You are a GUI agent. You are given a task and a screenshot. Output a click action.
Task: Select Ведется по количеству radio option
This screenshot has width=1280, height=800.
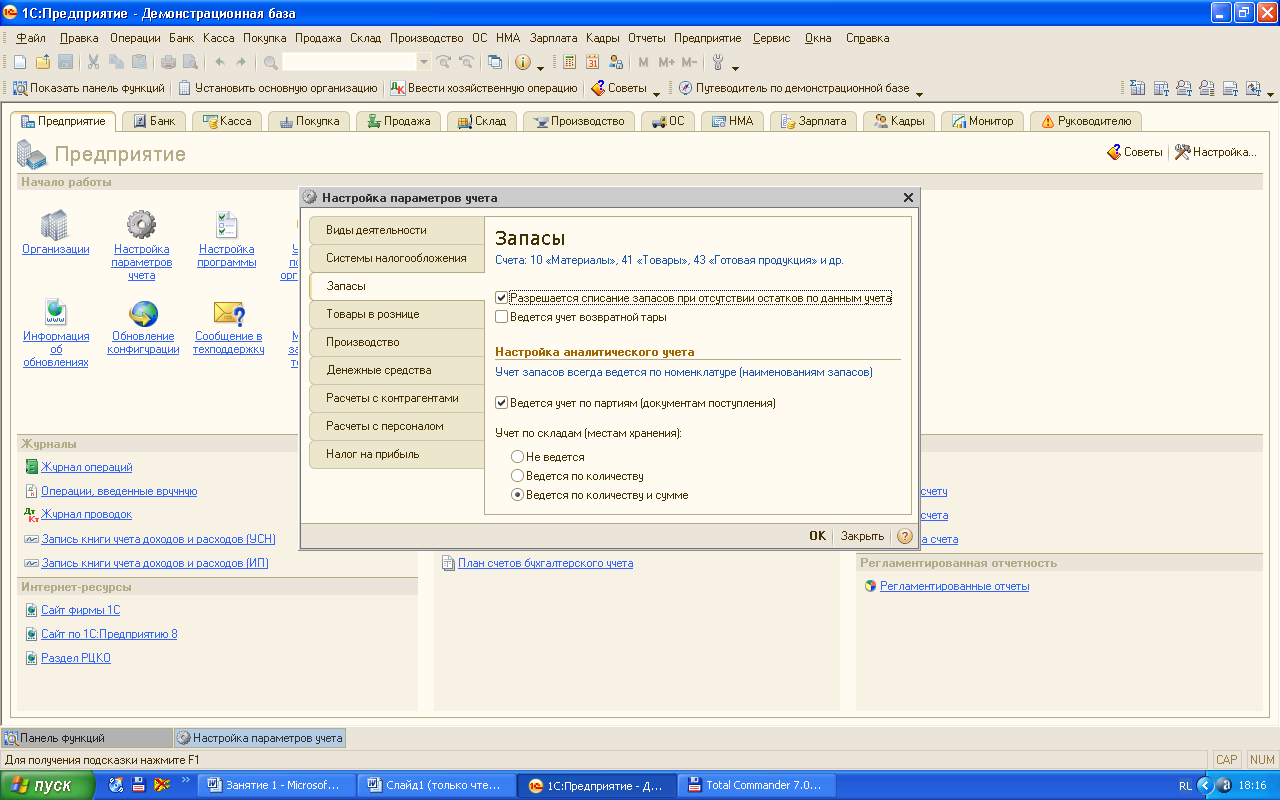pos(517,476)
